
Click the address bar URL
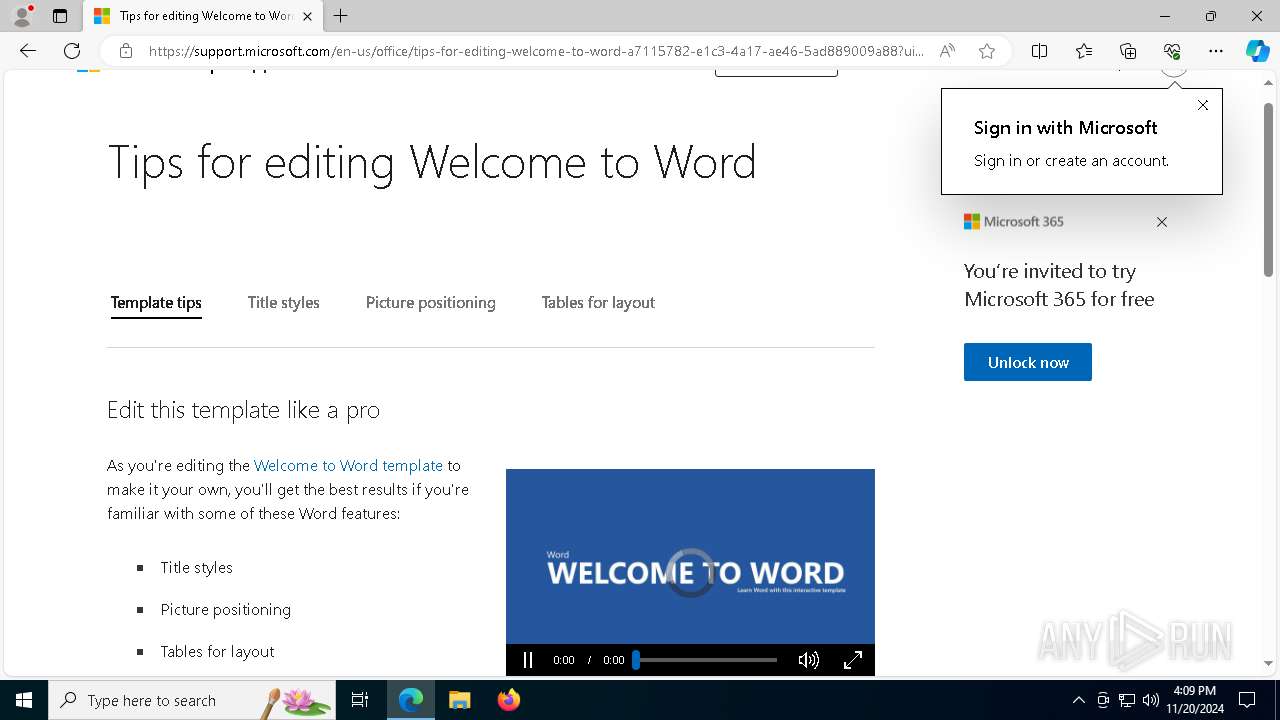(x=536, y=51)
